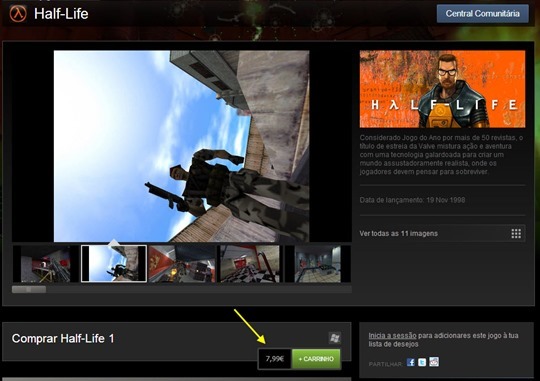
Task: Click the game description paragraph
Action: [x=442, y=155]
